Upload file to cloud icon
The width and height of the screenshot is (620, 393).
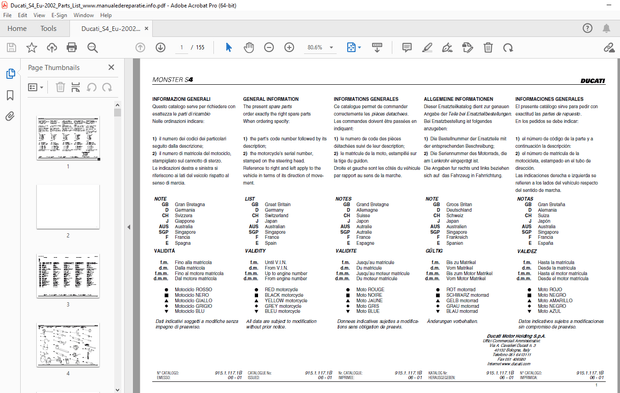tap(52, 48)
